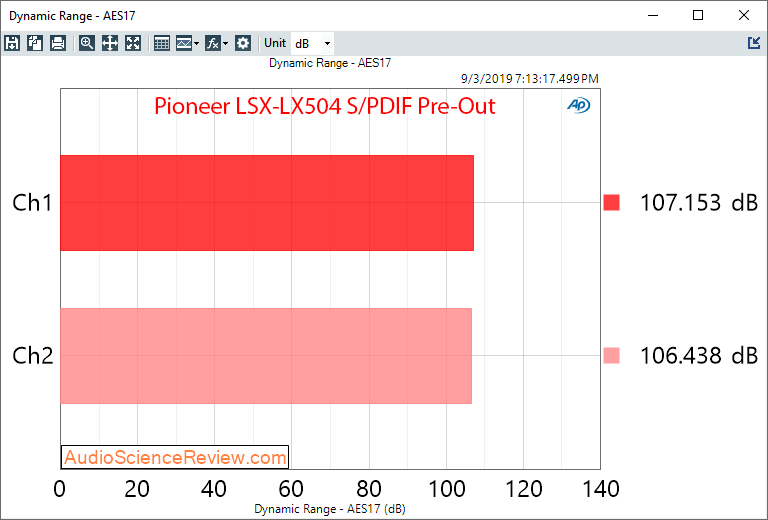Click the 0 tick on the x-axis
This screenshot has width=768, height=520.
(60, 489)
